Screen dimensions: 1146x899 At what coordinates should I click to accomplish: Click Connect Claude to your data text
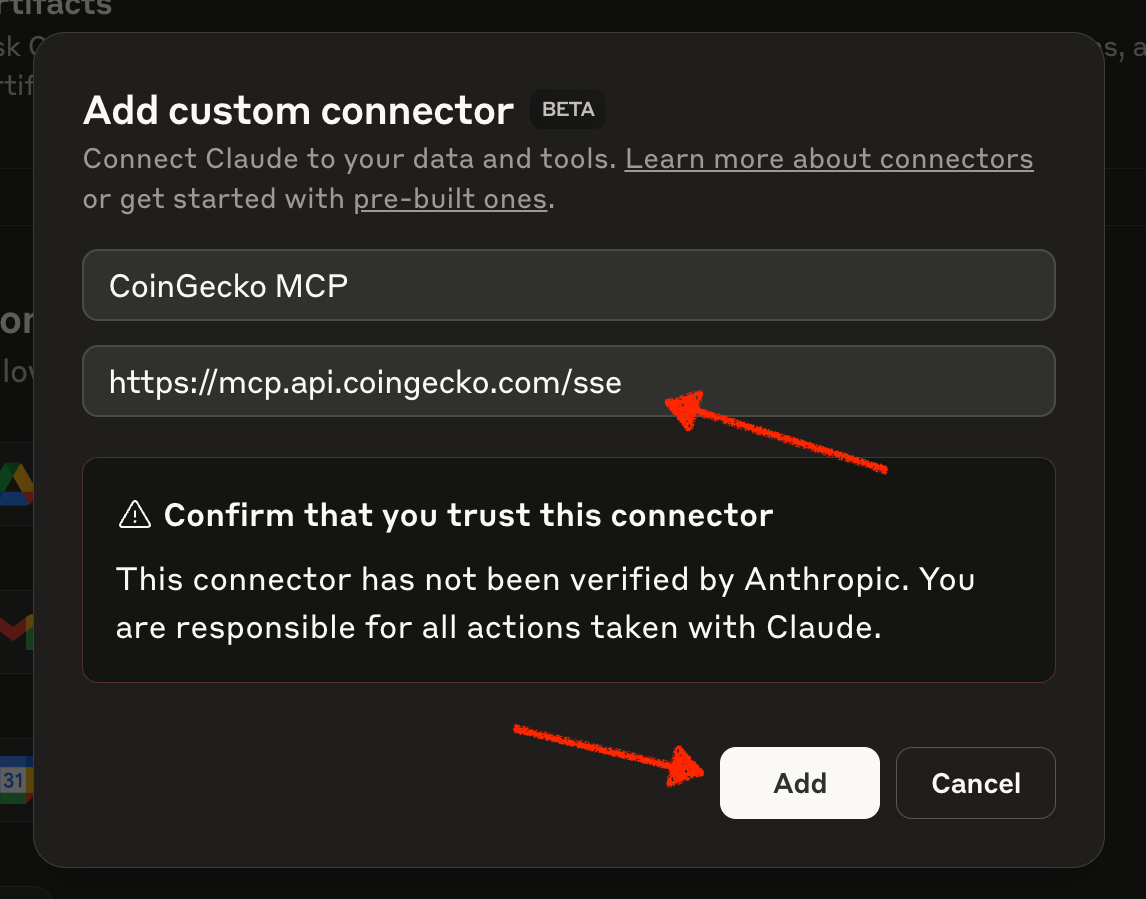[x=350, y=159]
